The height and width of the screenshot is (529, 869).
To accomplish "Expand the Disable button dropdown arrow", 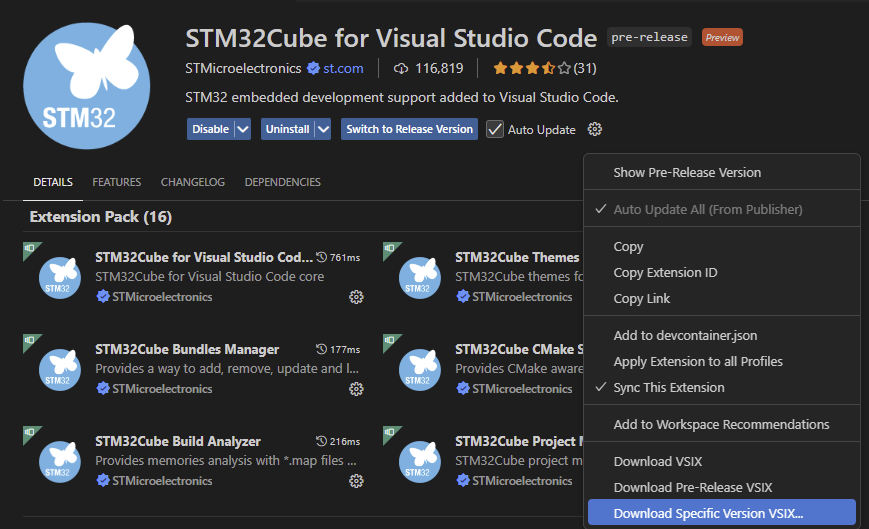I will pos(242,129).
